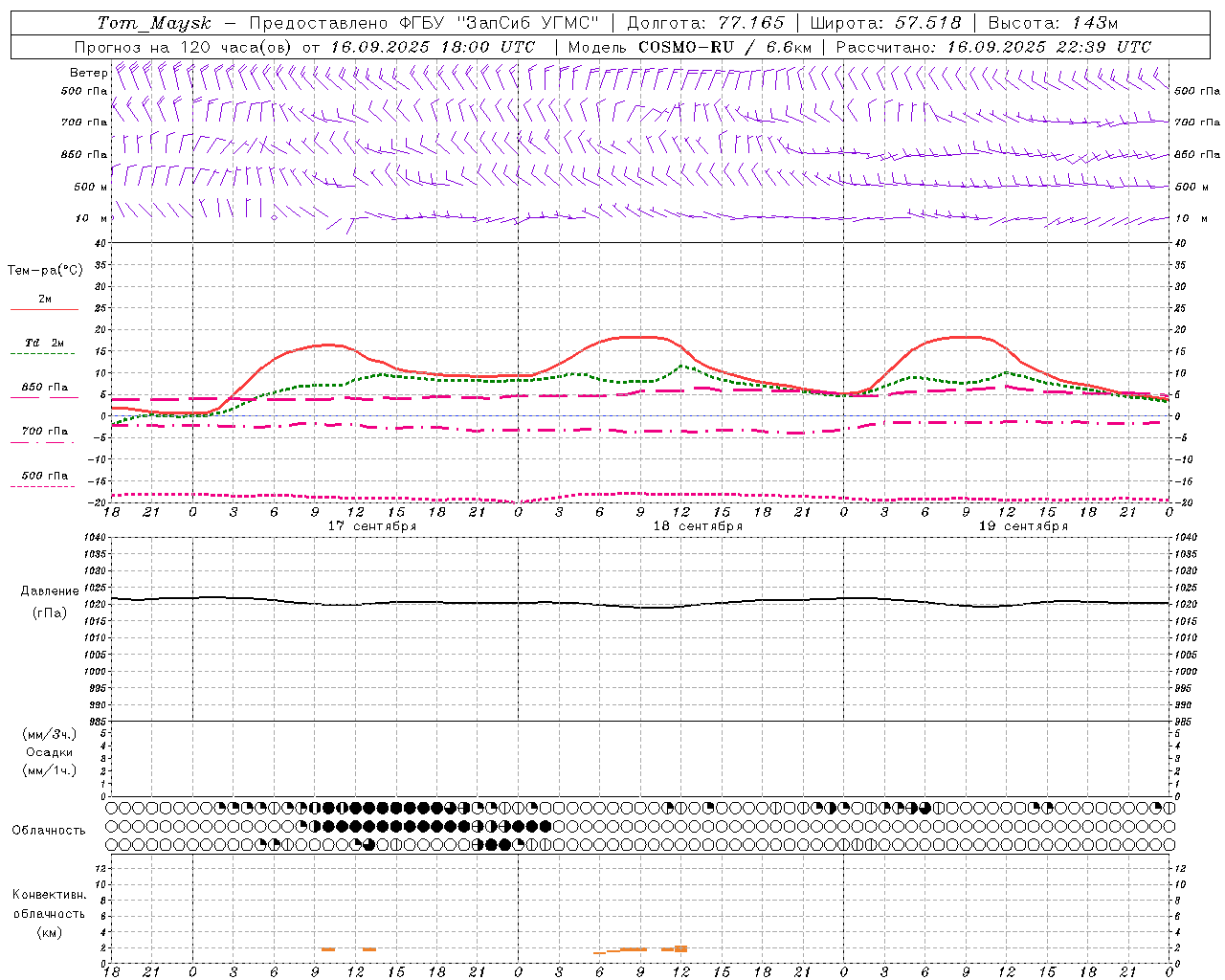Image resolution: width=1225 pixels, height=980 pixels.
Task: Click the Давление pressure panel label
Action: click(x=50, y=591)
